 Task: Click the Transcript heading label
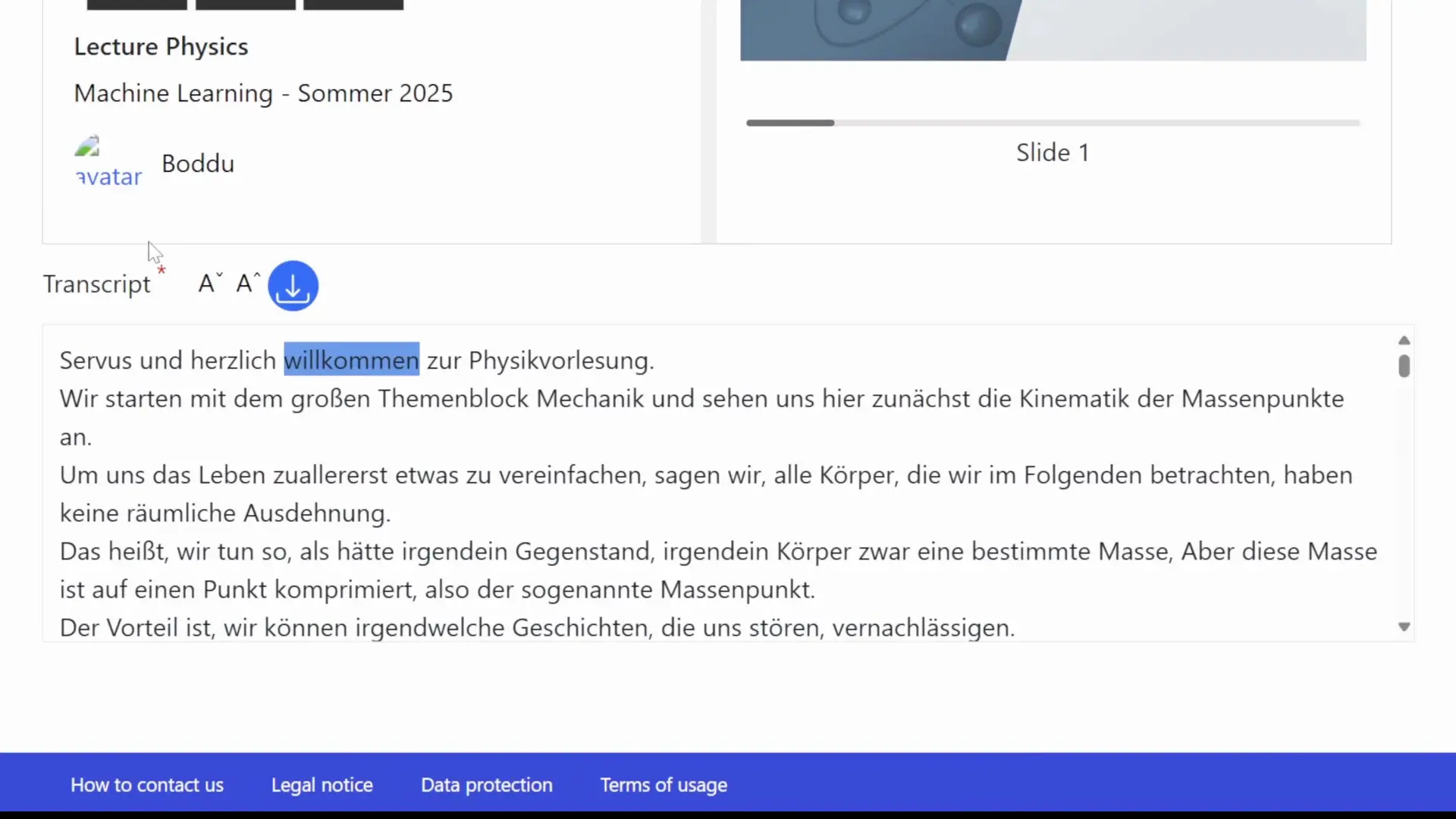[97, 284]
